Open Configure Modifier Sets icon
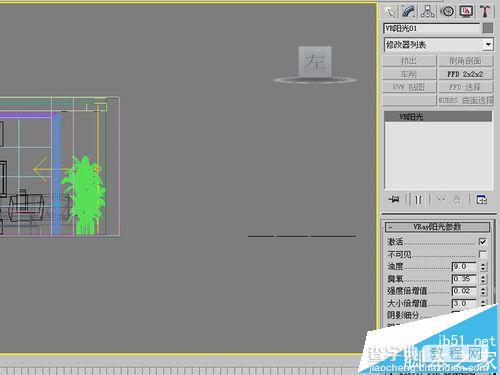Image resolution: width=500 pixels, height=375 pixels. [x=481, y=199]
